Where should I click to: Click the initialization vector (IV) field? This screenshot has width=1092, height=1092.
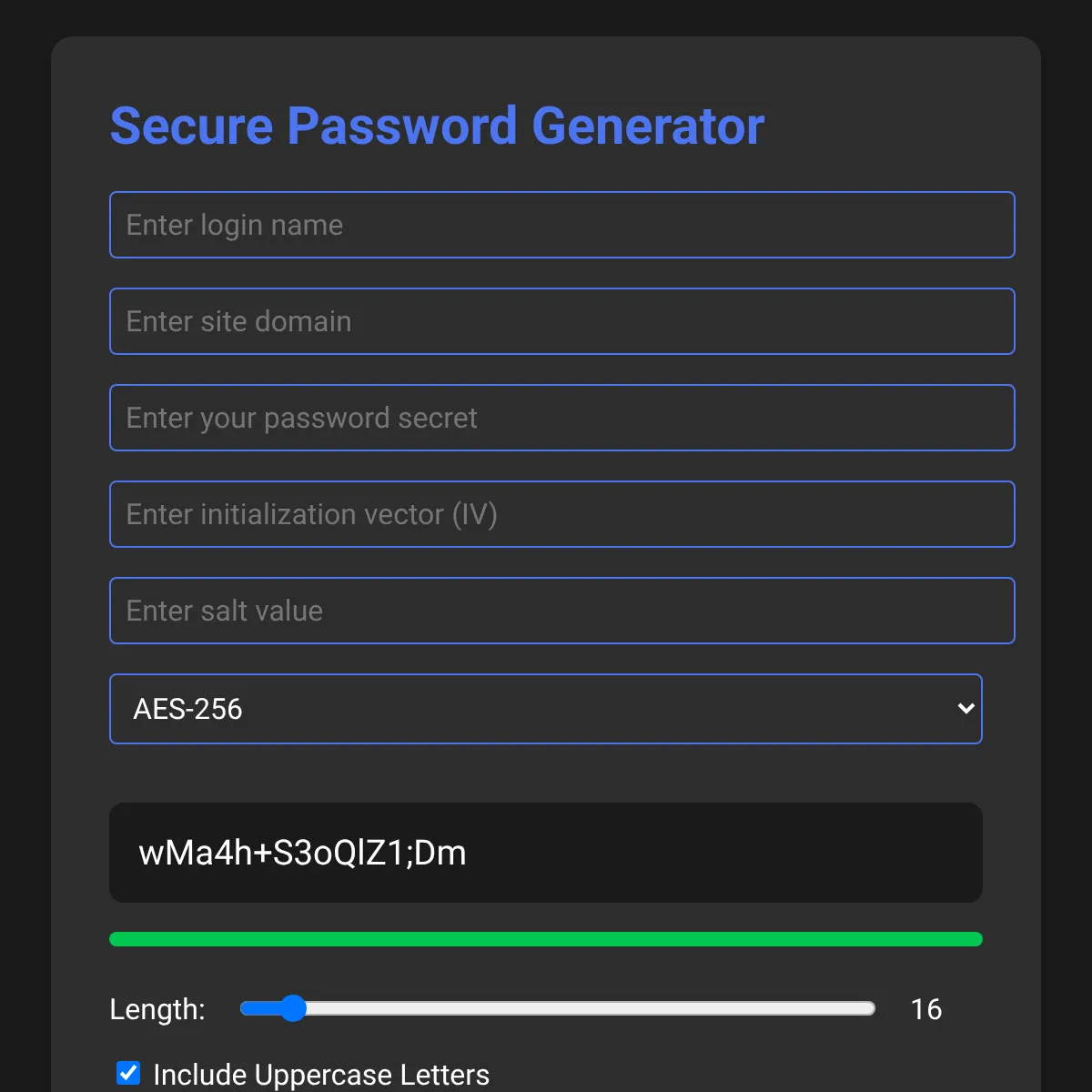point(562,514)
